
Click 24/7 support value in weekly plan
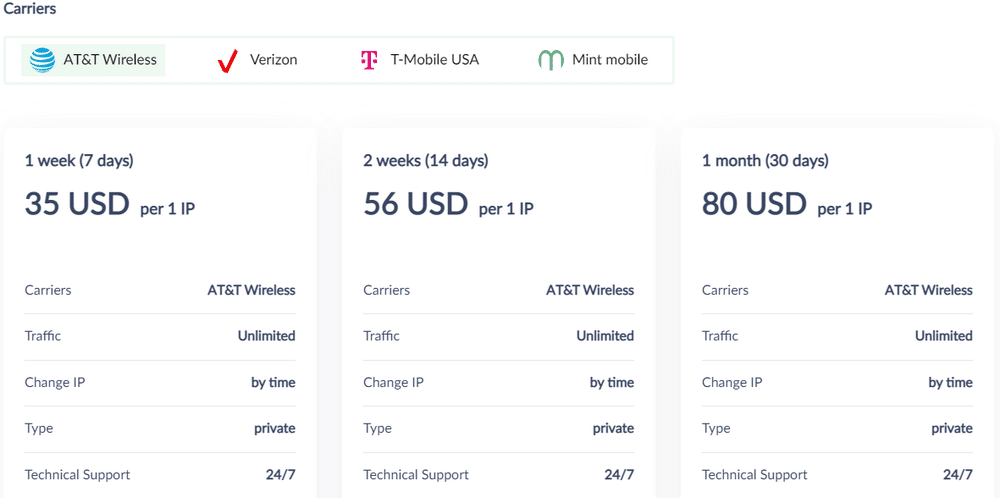click(281, 475)
